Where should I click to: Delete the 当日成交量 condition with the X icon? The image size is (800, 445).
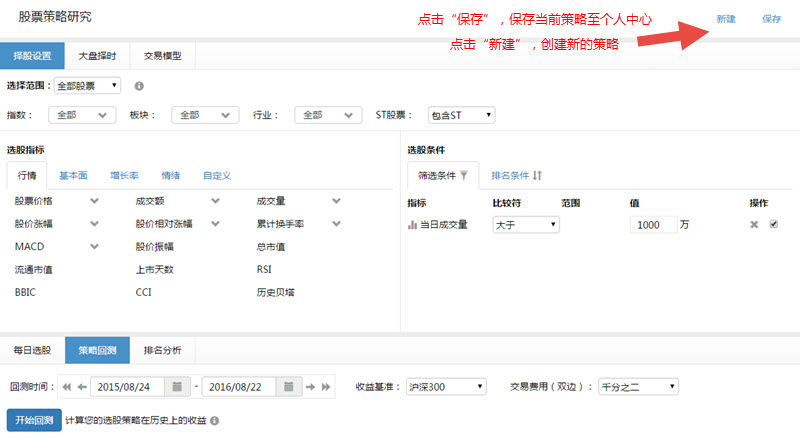[x=755, y=225]
